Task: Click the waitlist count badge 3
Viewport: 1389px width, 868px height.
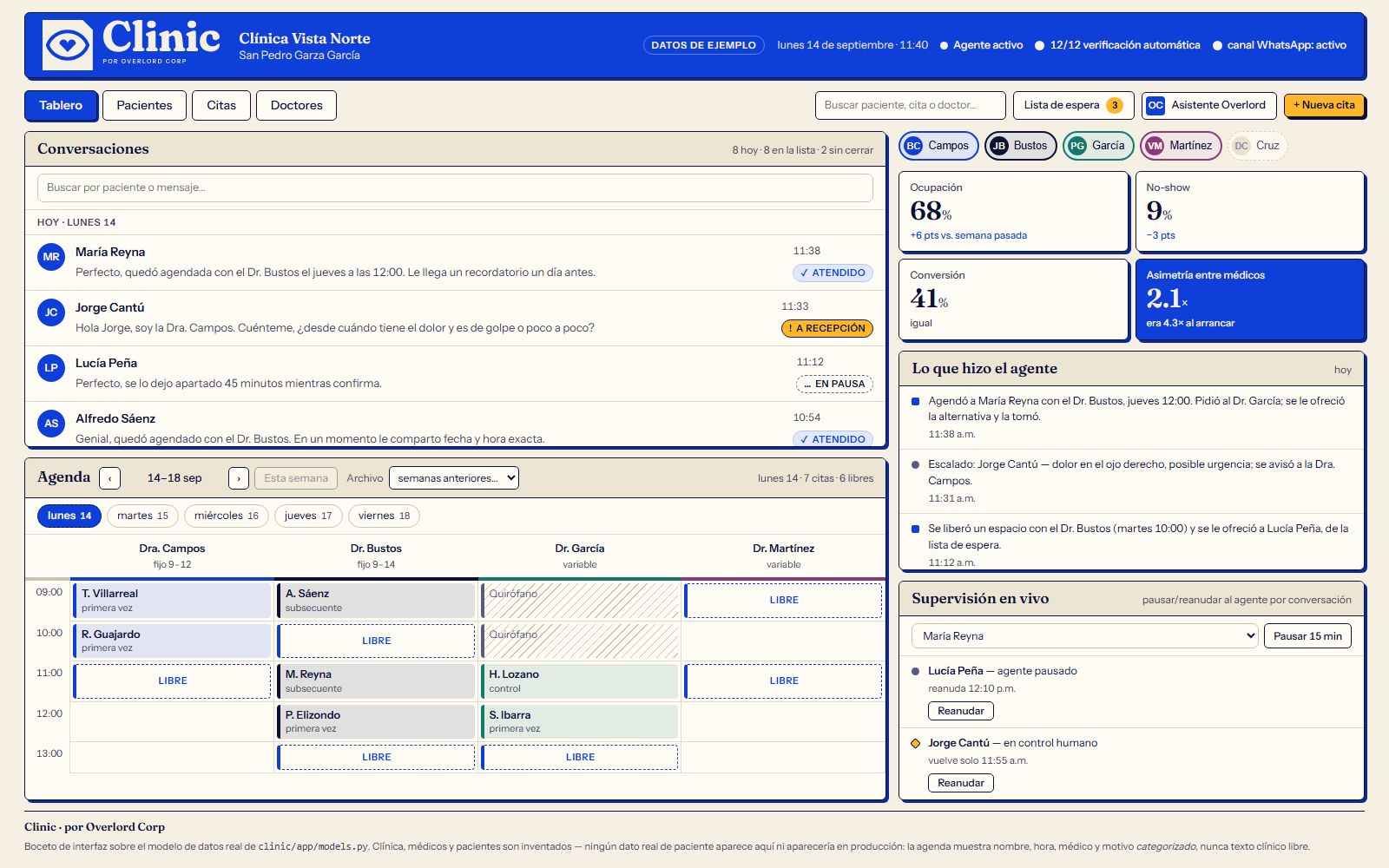Action: coord(1115,105)
